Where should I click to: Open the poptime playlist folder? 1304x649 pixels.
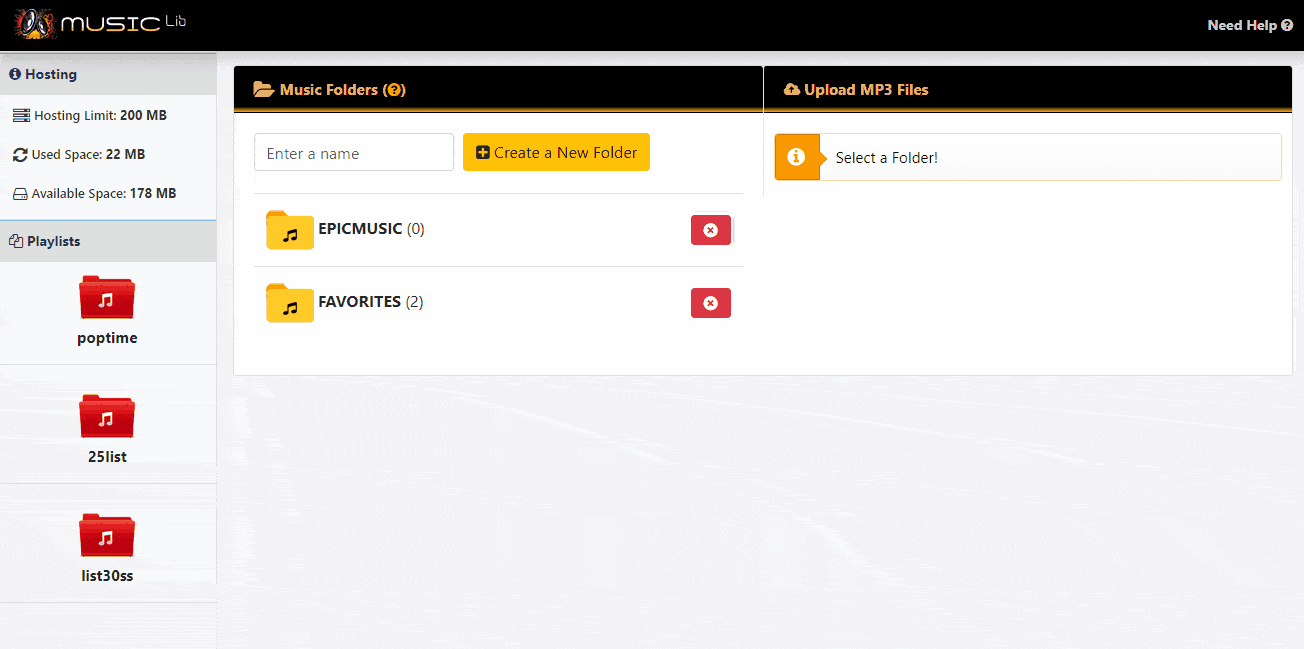pos(107,298)
